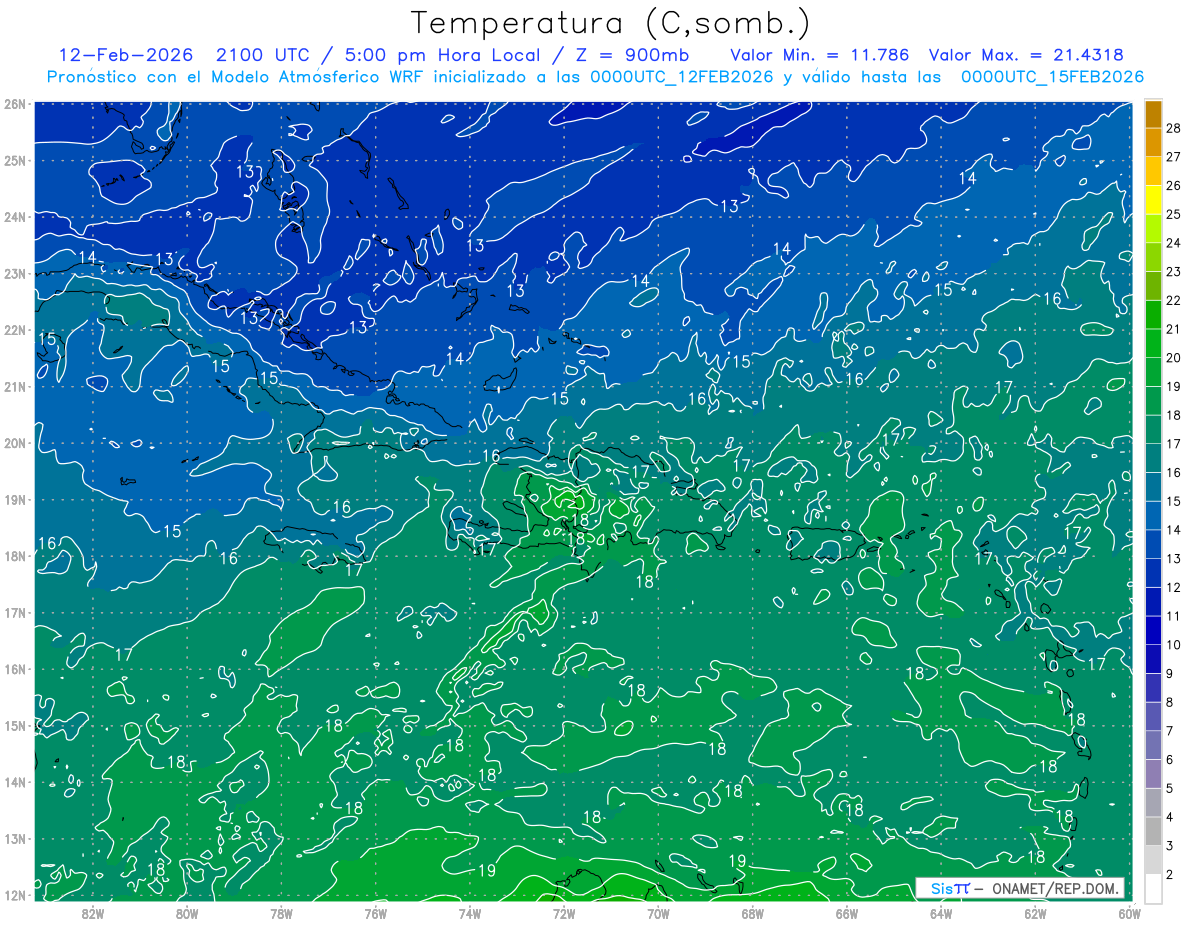Click the "62W" longitude axis label

click(1035, 912)
